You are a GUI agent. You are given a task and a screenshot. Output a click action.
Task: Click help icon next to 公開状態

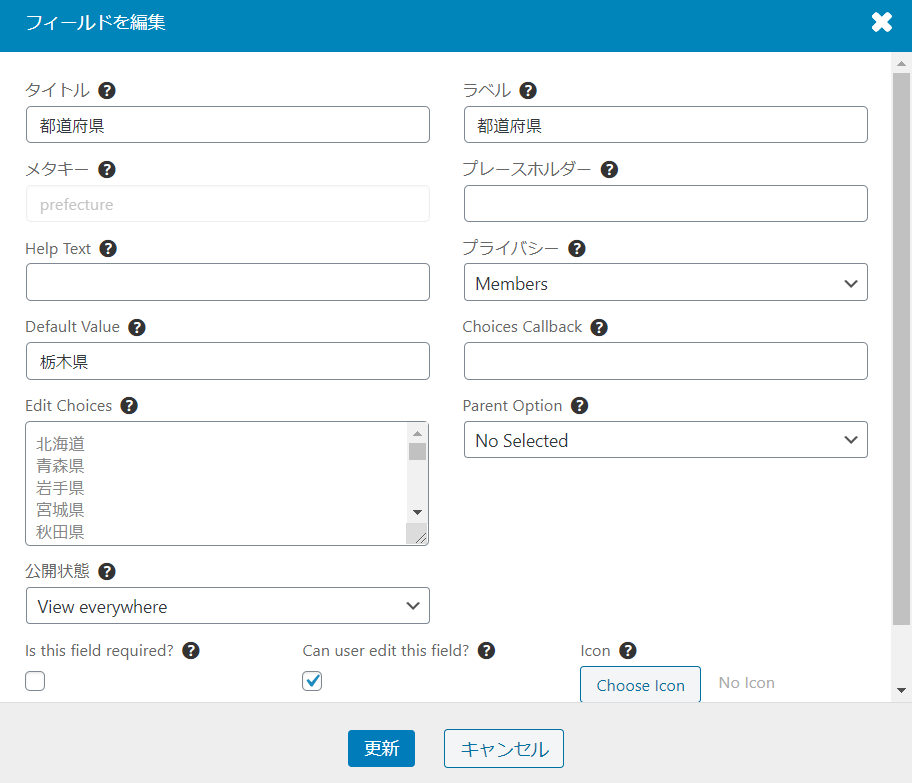106,572
